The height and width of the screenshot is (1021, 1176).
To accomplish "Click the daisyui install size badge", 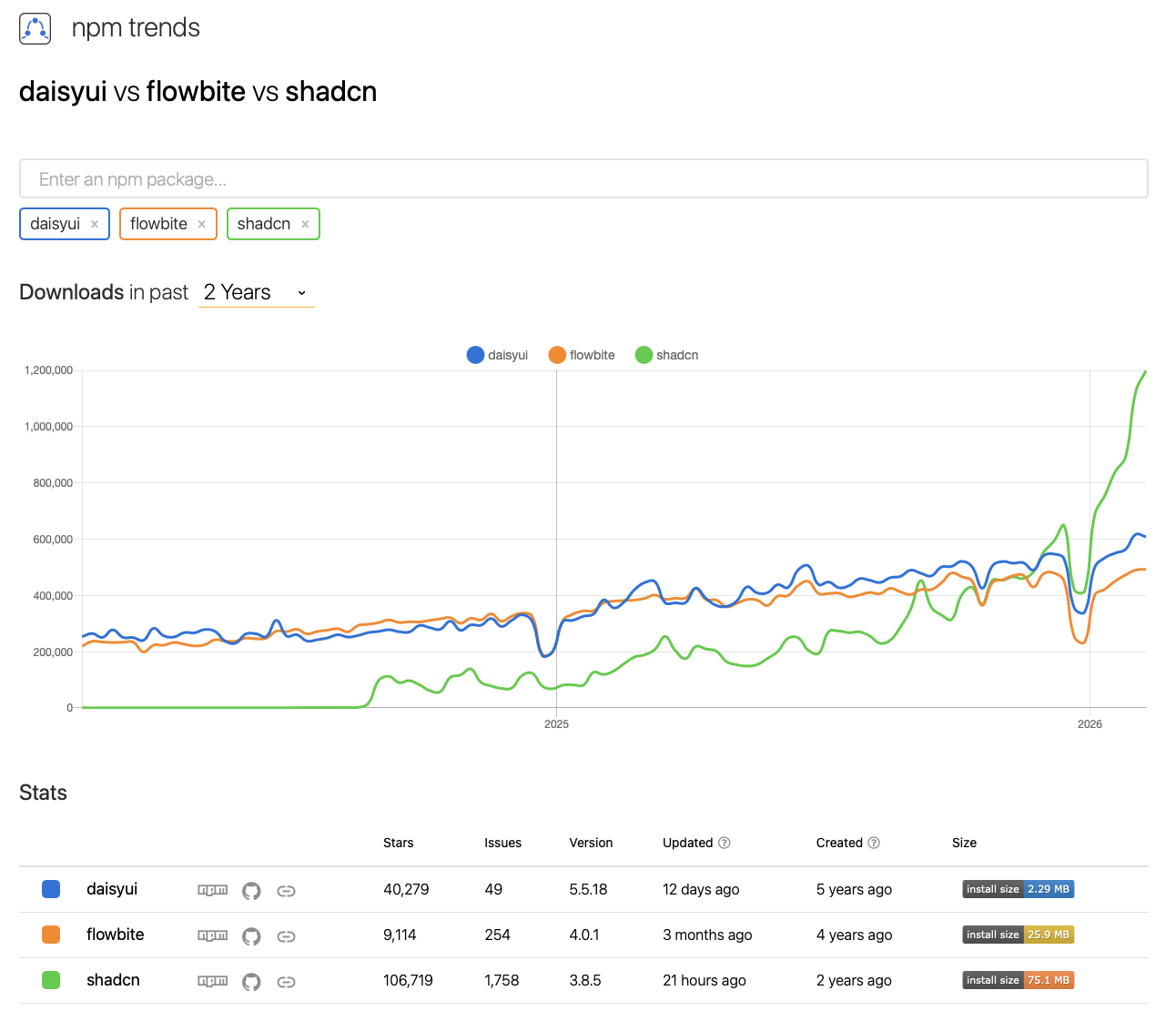I will tap(1018, 889).
